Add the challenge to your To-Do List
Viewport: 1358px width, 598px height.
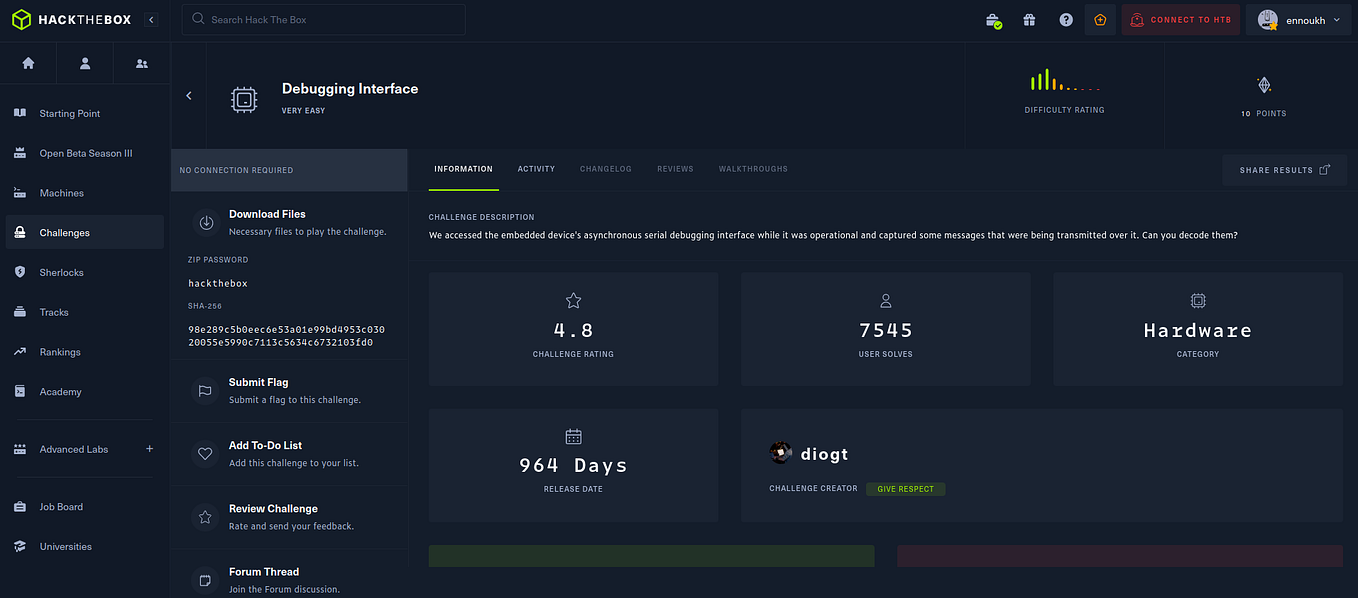point(205,453)
